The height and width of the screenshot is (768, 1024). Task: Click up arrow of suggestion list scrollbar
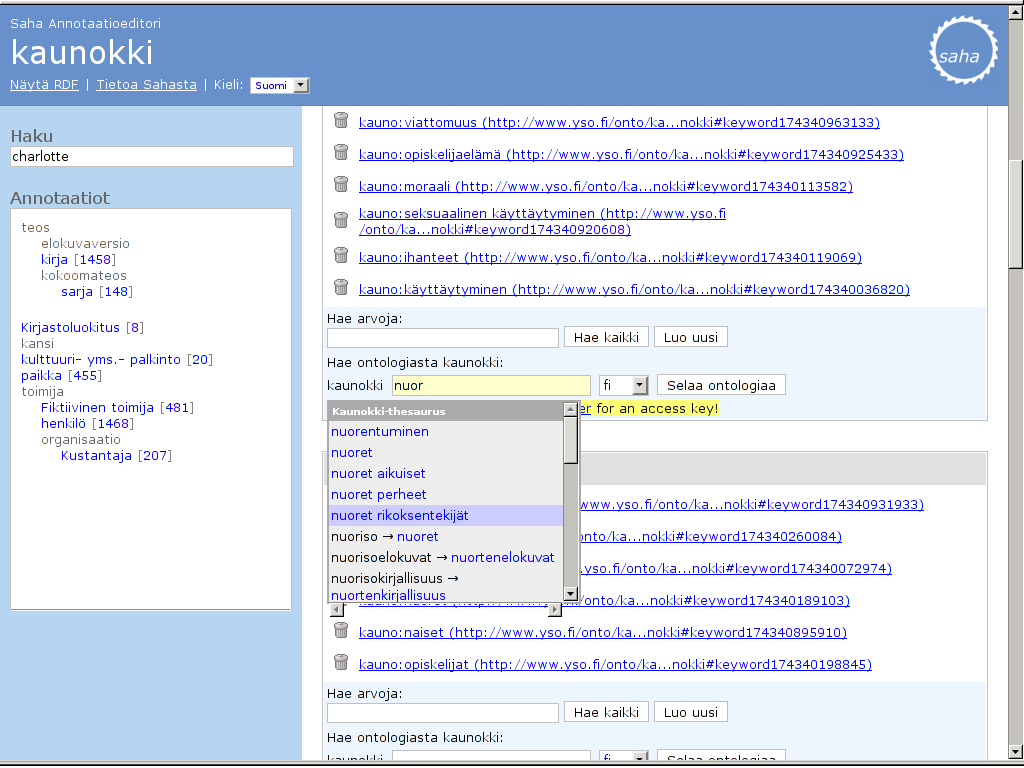pyautogui.click(x=571, y=409)
